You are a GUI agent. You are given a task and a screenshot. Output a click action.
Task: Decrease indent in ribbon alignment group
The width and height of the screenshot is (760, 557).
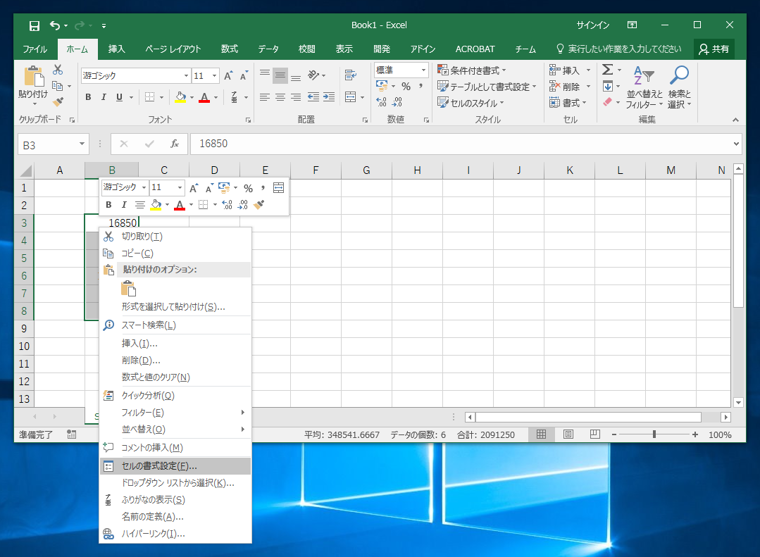(313, 97)
